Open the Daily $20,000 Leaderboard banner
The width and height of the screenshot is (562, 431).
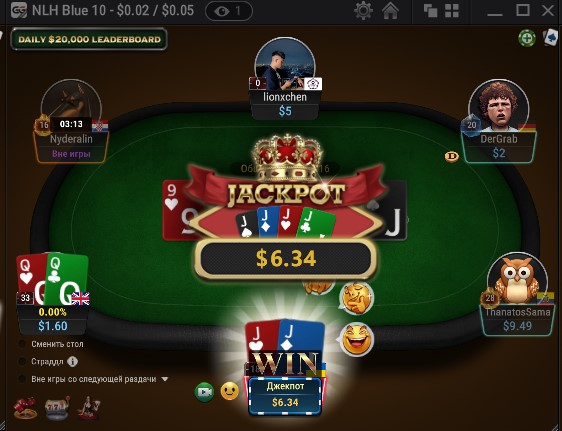tap(89, 39)
